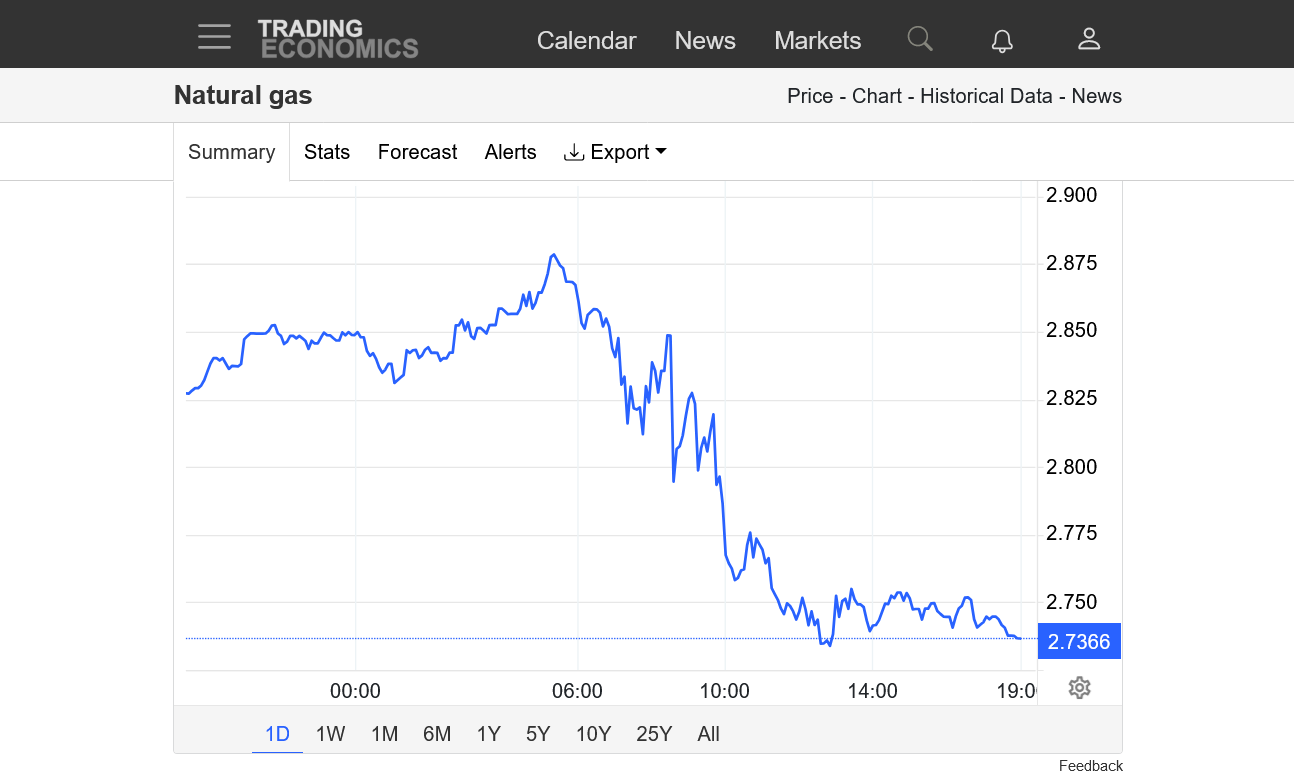Open the user account icon
This screenshot has height=777, width=1294.
click(1089, 40)
